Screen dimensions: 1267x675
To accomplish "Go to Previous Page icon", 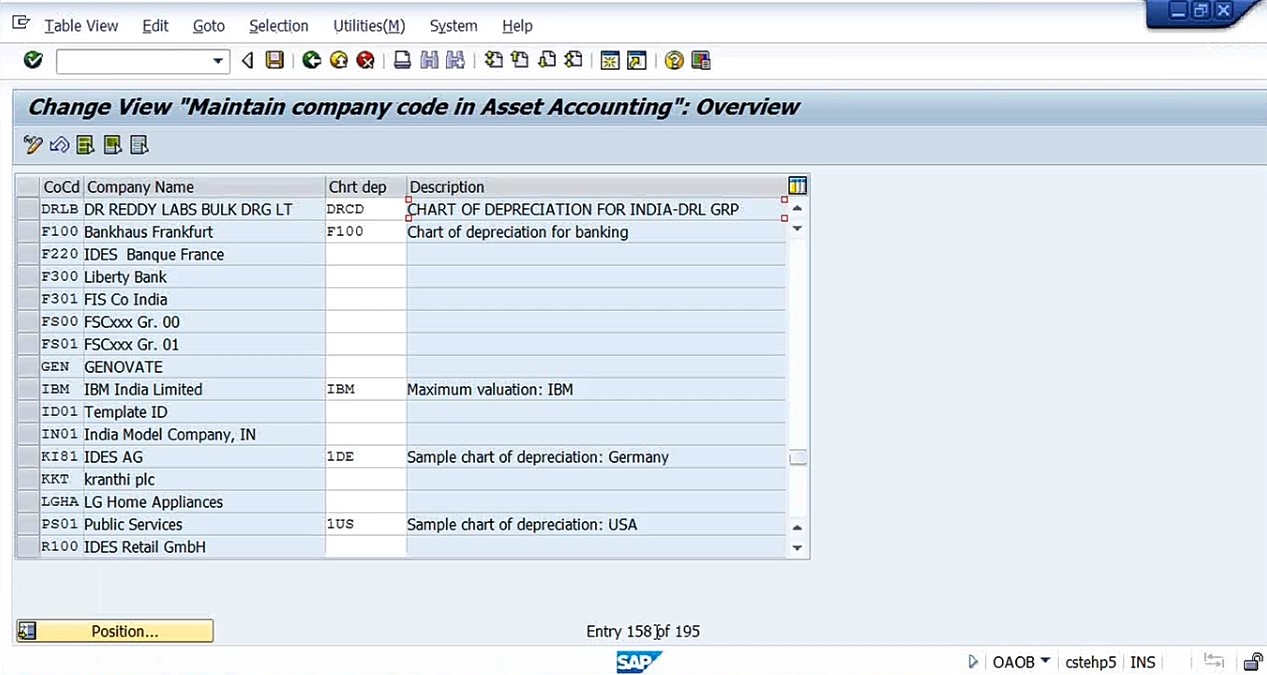I will coord(520,61).
